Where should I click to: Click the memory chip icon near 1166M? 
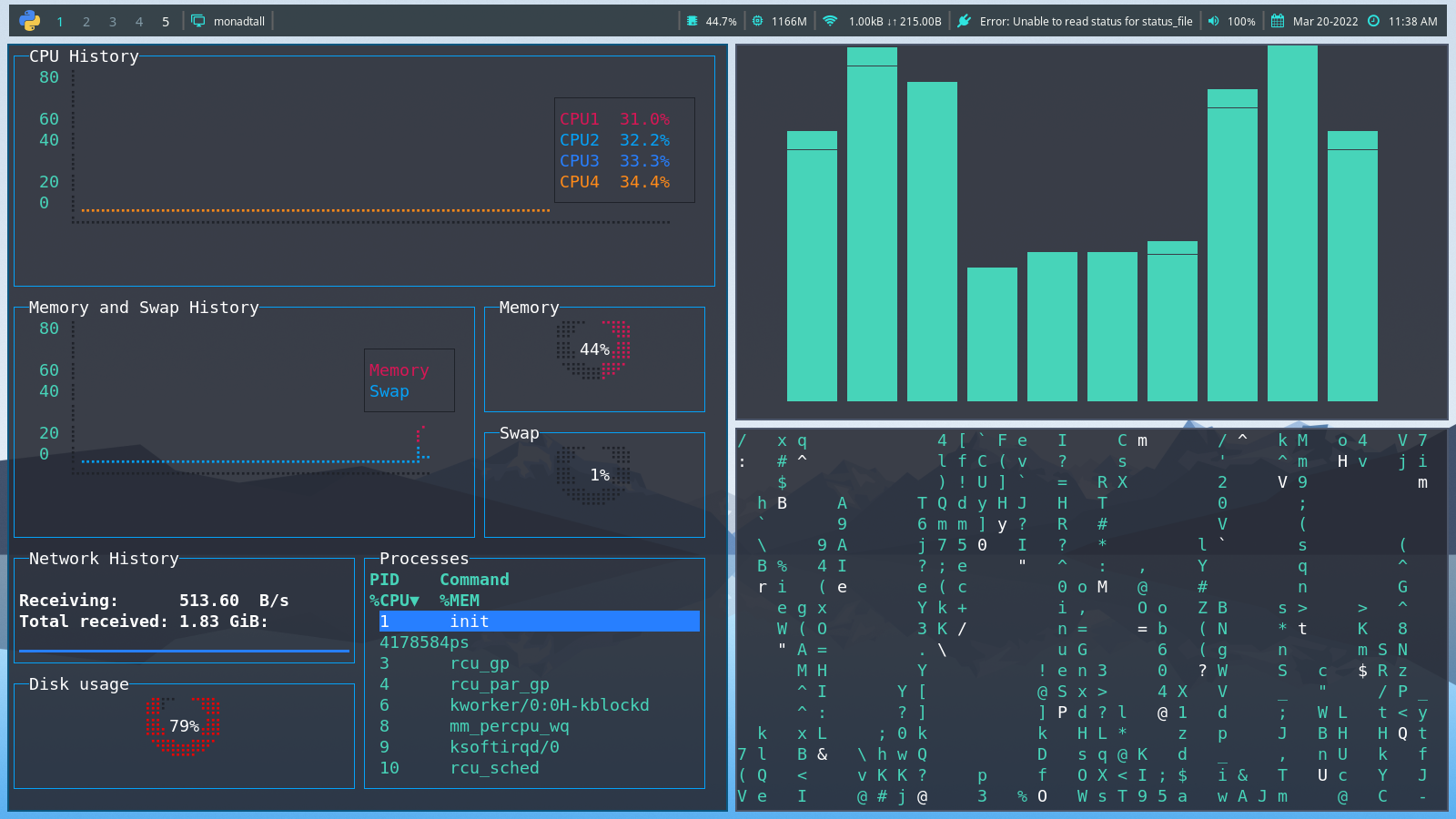756,20
